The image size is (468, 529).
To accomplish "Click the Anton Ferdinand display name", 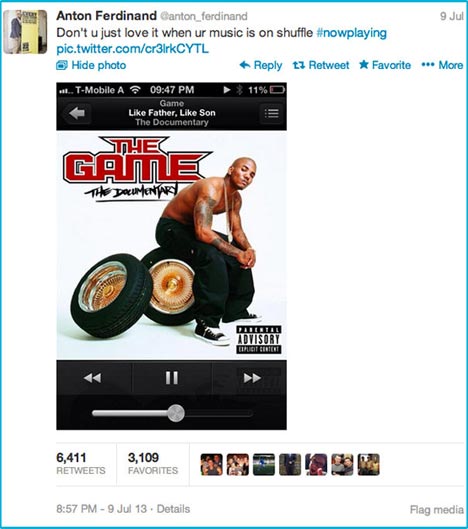I will tap(107, 16).
